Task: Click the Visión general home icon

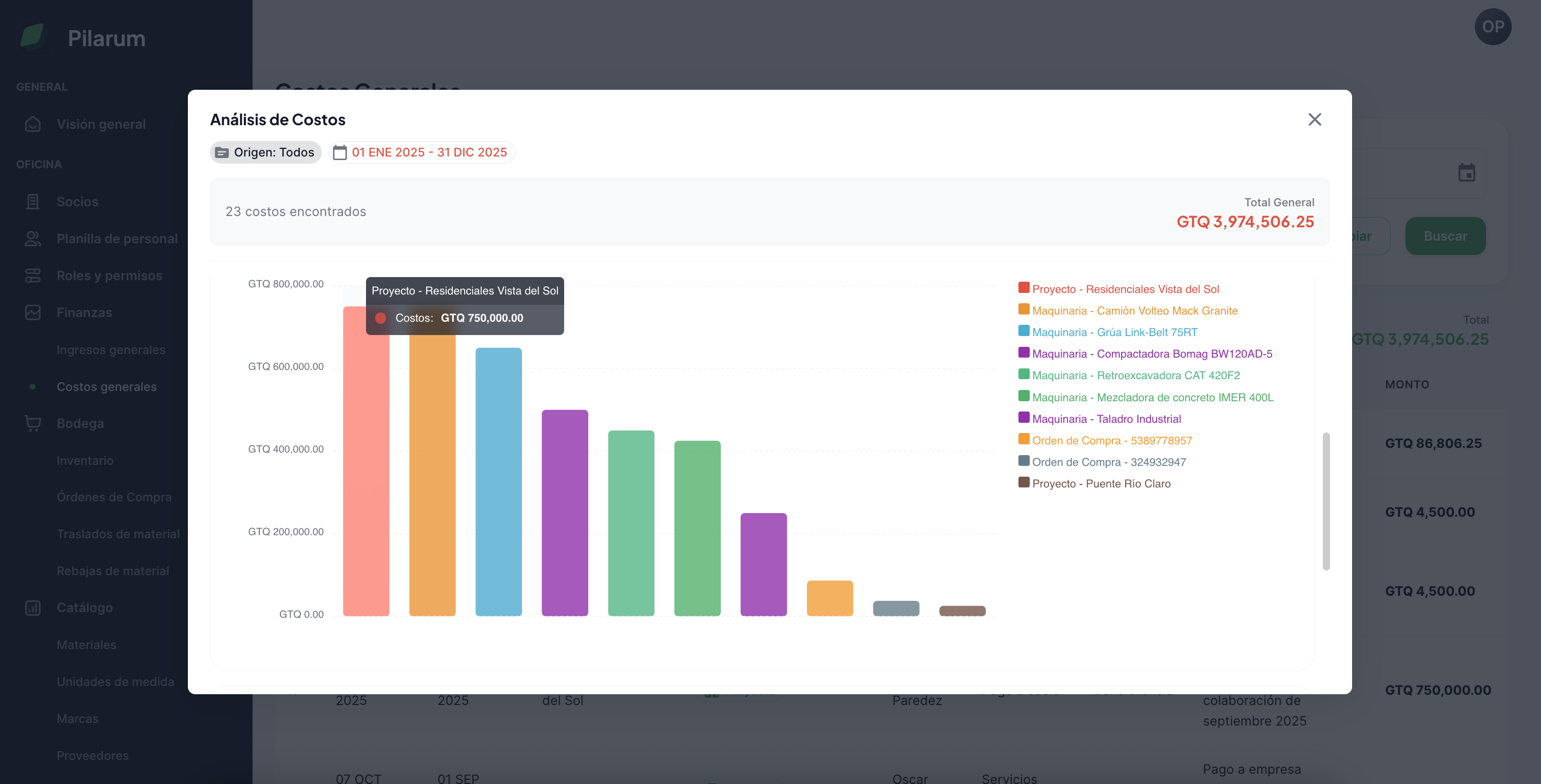Action: click(x=33, y=124)
